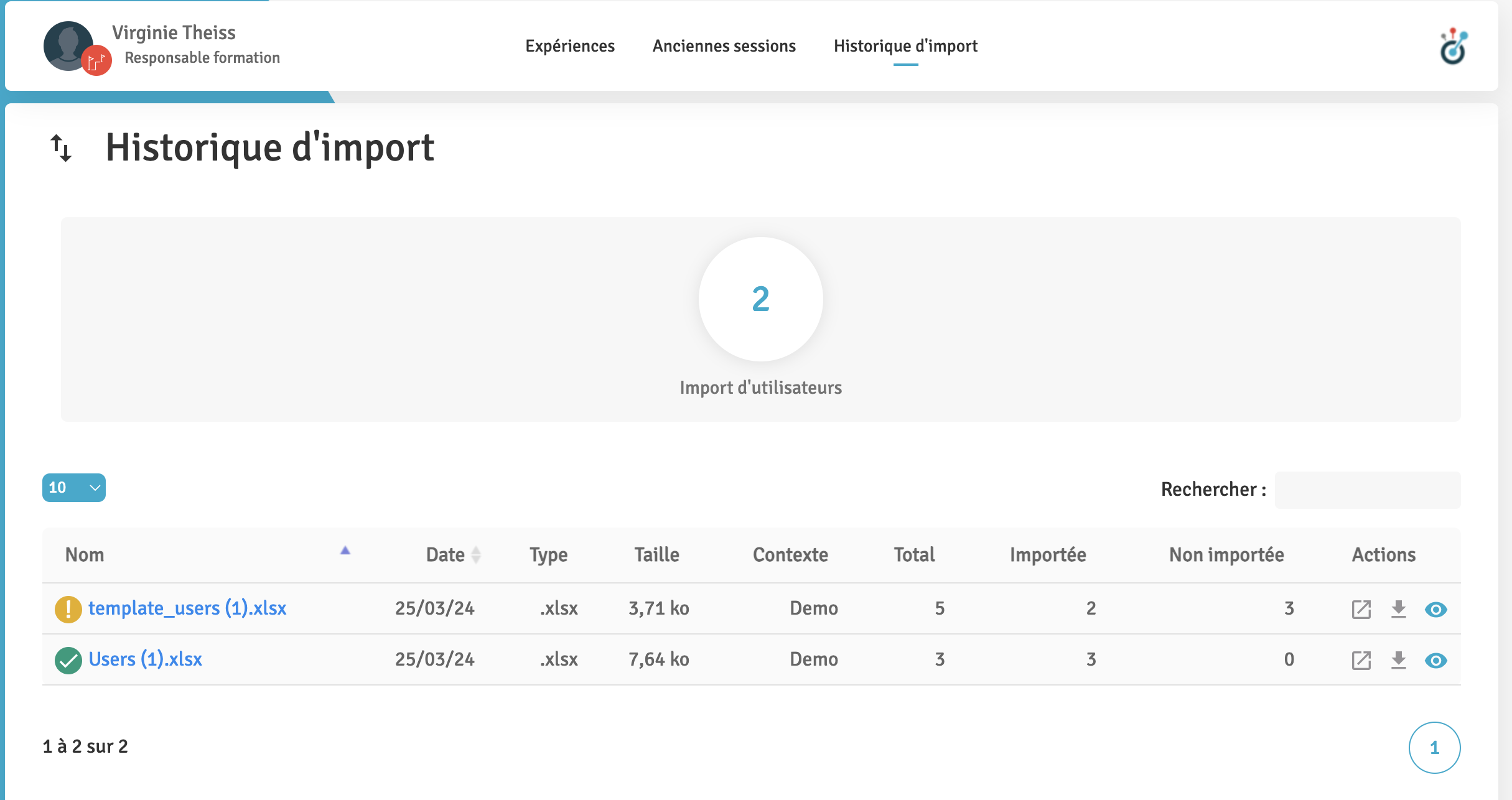This screenshot has height=800, width=1512.
Task: Select the Historique d'import tab
Action: coord(905,46)
